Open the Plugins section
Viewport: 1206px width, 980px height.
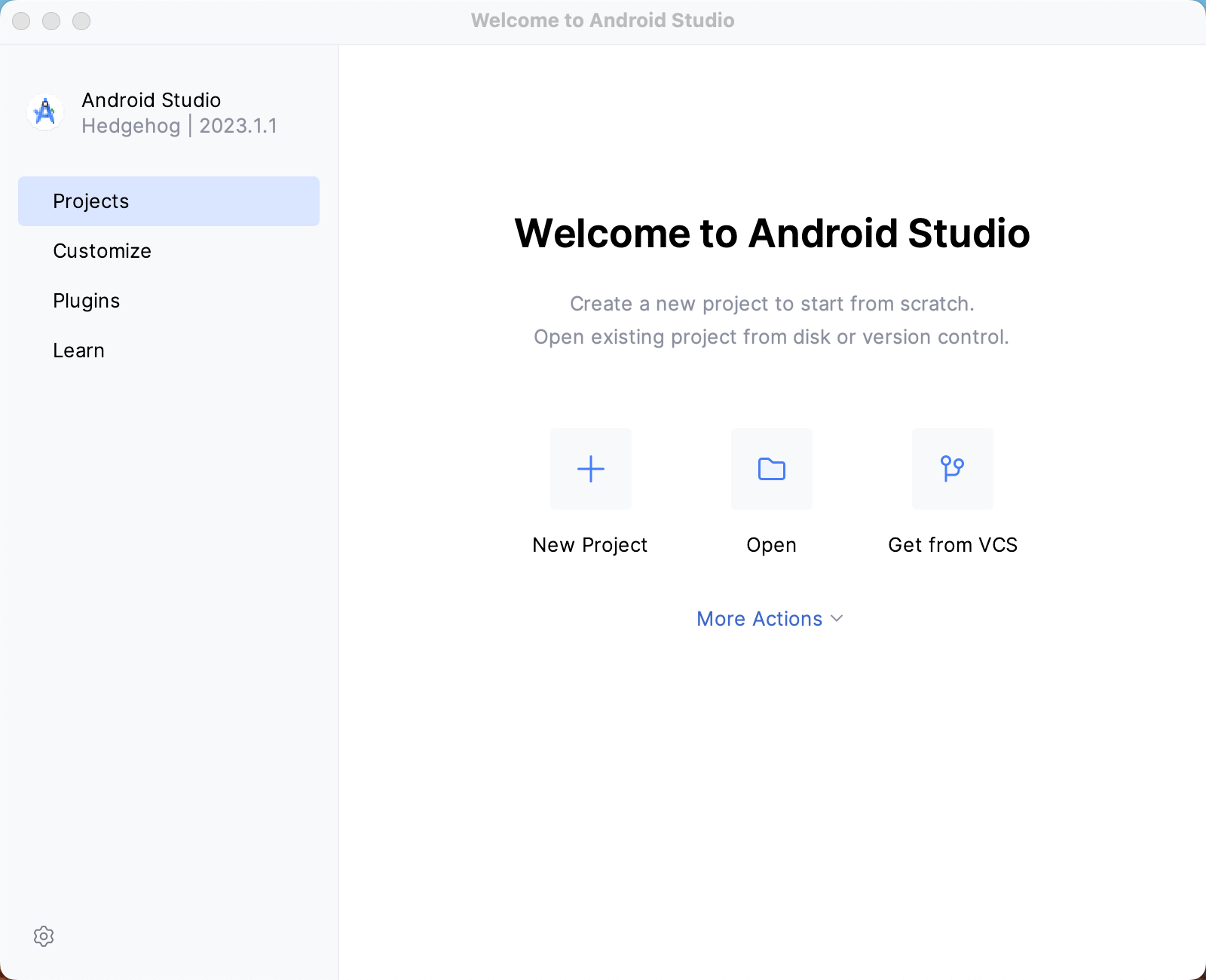pos(86,300)
